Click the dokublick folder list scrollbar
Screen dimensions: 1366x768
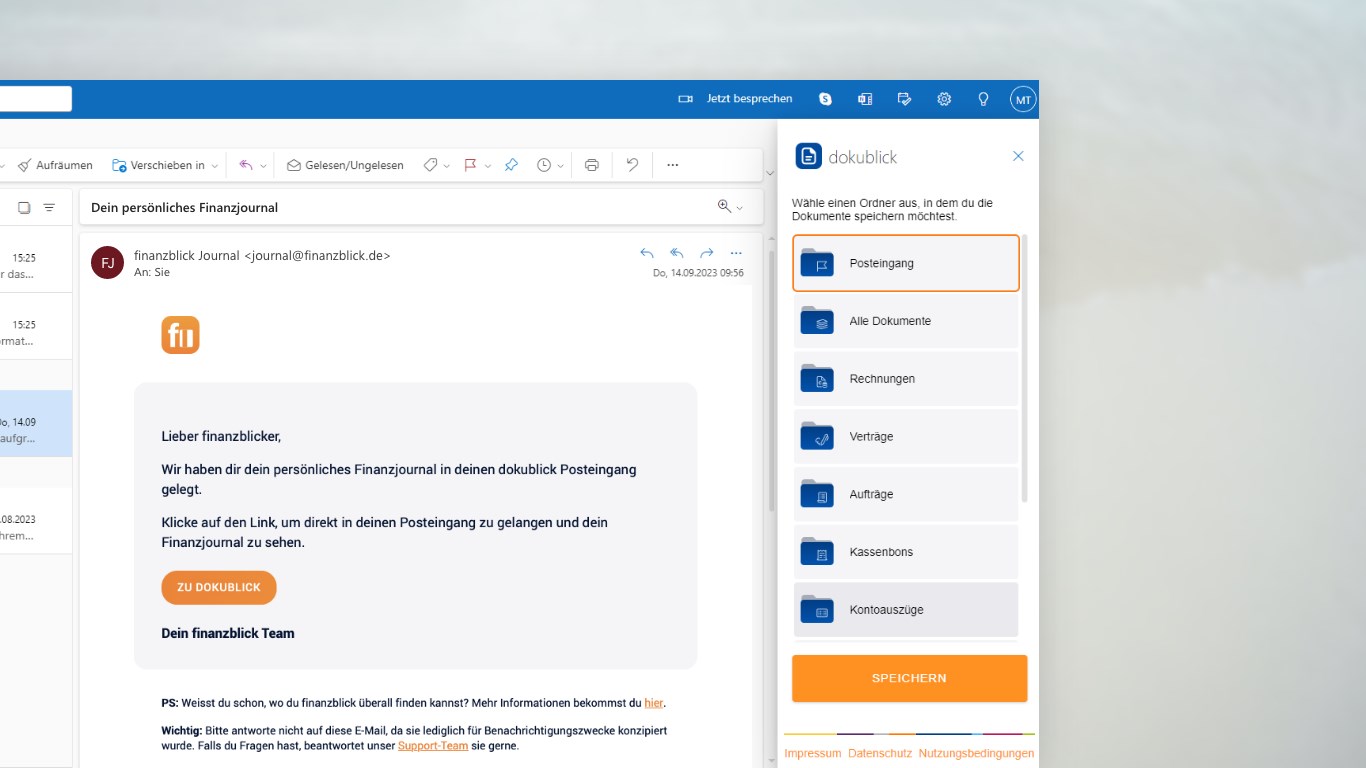[1024, 368]
